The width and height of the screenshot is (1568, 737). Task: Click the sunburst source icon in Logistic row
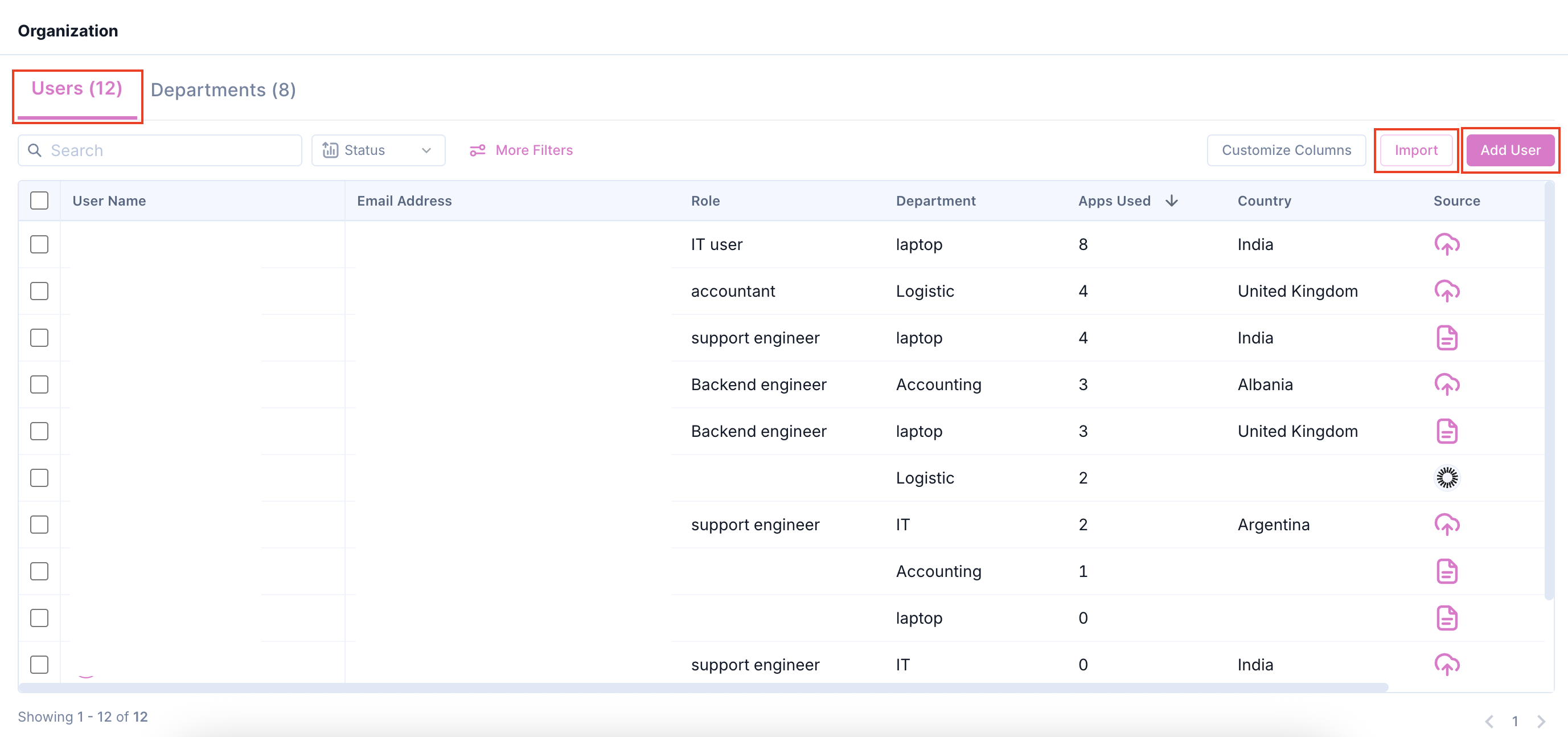(1446, 478)
